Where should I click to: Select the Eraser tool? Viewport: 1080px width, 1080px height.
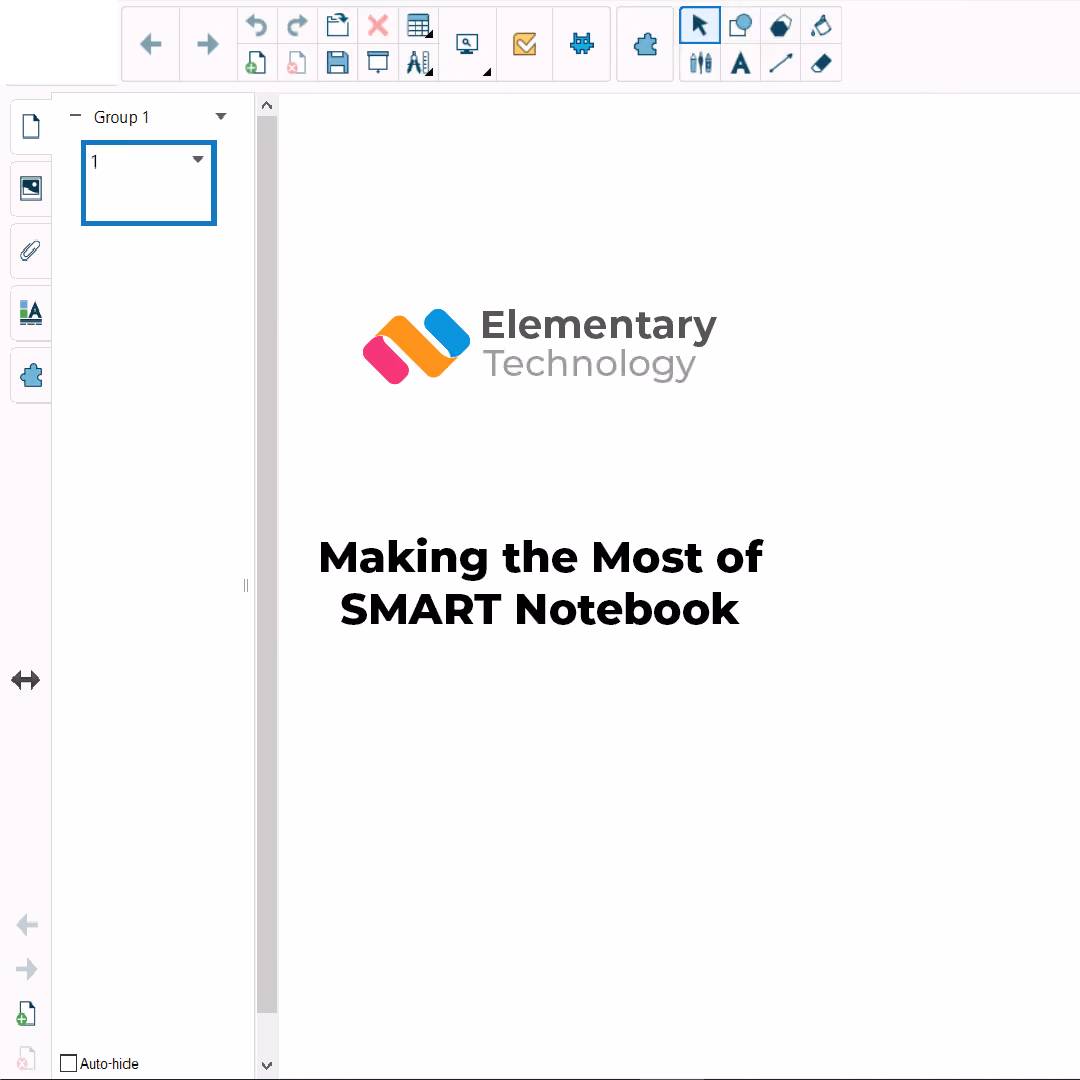(821, 63)
